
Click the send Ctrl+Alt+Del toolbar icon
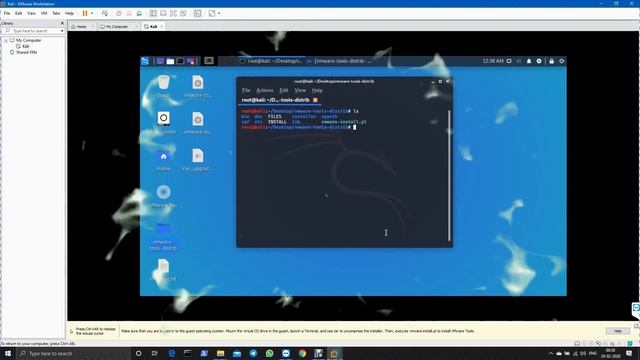[105, 13]
